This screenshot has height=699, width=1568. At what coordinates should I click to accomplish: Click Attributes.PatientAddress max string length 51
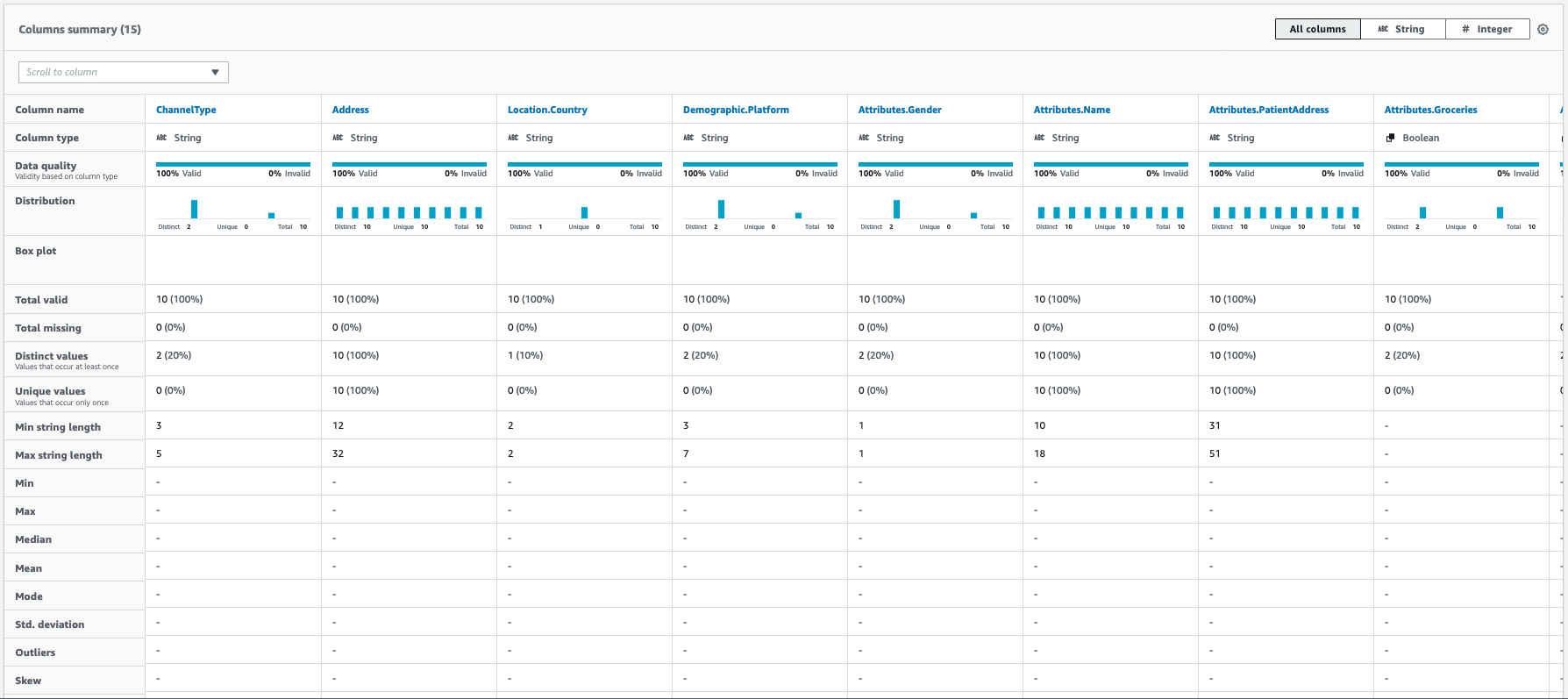pyautogui.click(x=1215, y=453)
